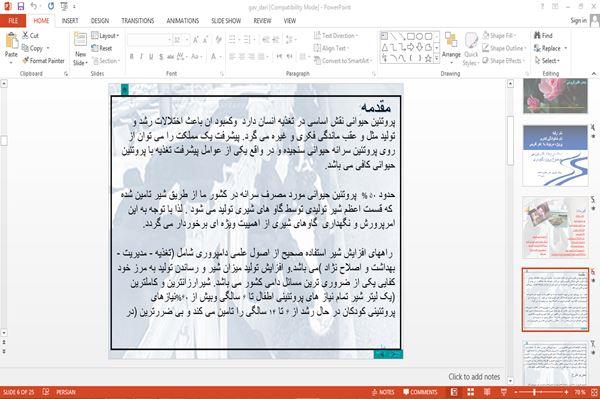The height and width of the screenshot is (399, 600).
Task: Switch to the SLIDE SHOW tab
Action: pyautogui.click(x=226, y=21)
